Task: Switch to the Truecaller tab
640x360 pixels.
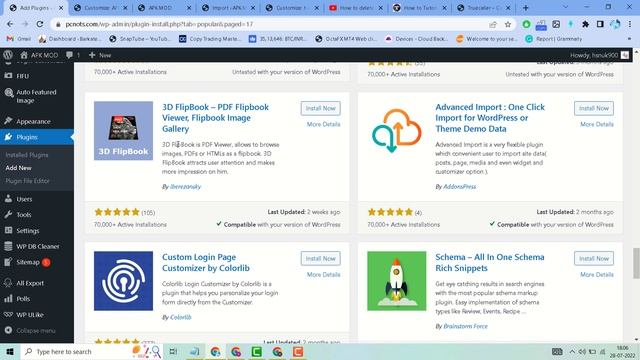Action: pos(484,8)
